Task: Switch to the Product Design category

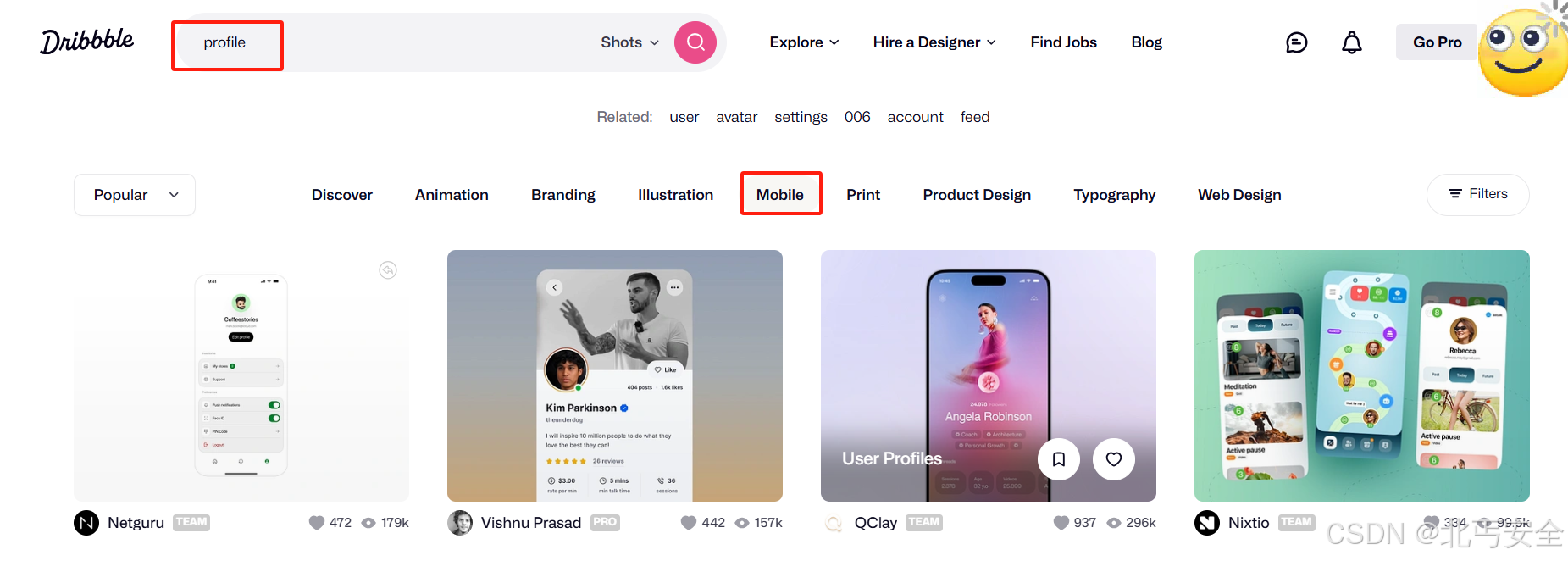Action: [977, 195]
